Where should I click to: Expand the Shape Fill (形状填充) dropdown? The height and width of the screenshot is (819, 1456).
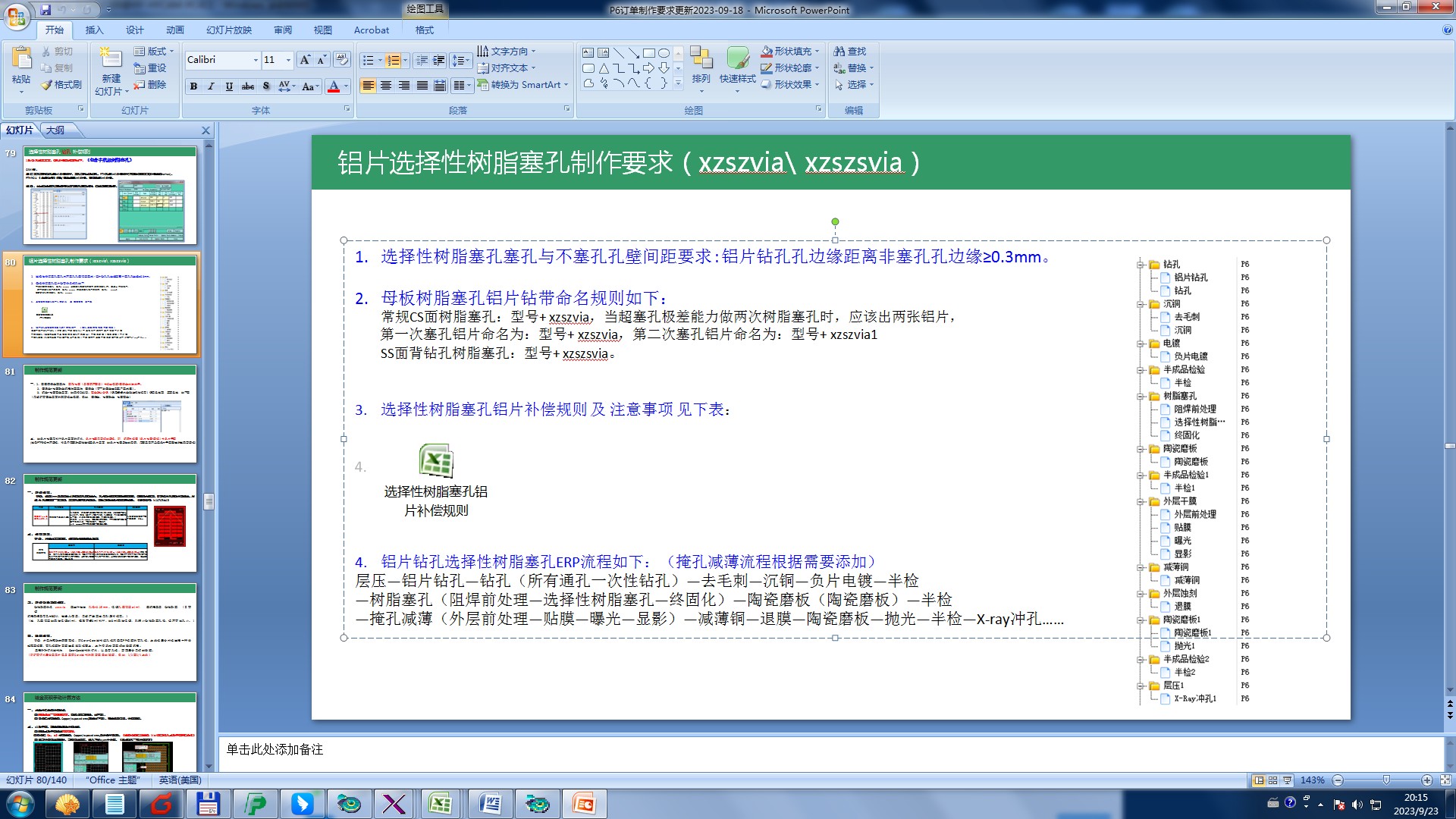(x=817, y=52)
